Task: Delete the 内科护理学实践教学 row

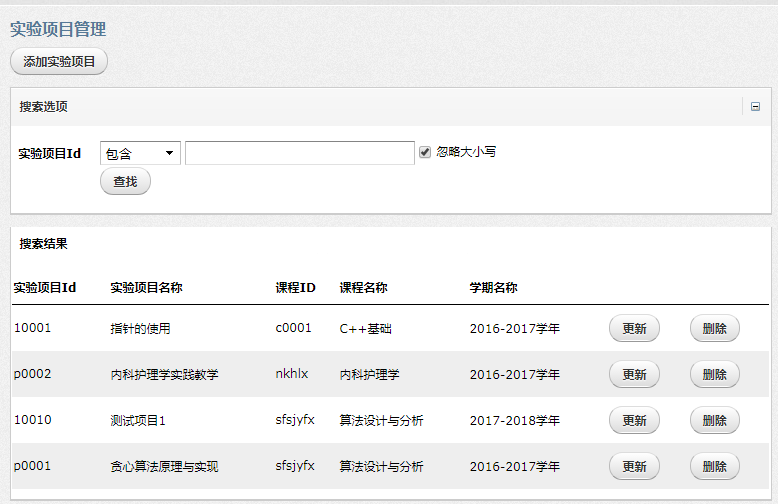Action: tap(714, 375)
